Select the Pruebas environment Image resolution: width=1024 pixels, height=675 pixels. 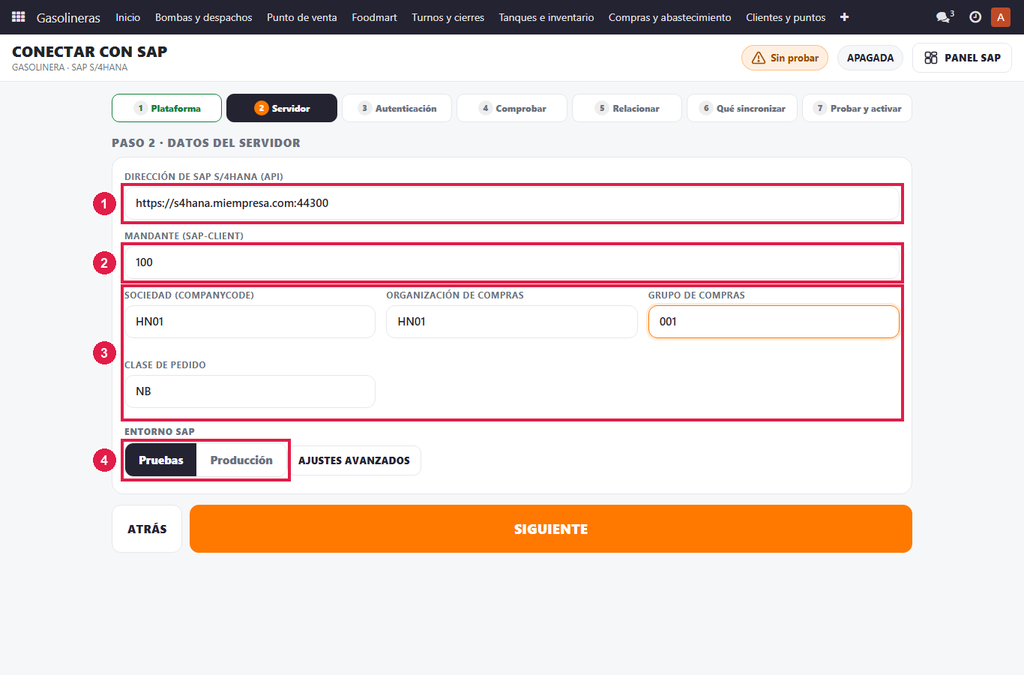(x=161, y=460)
